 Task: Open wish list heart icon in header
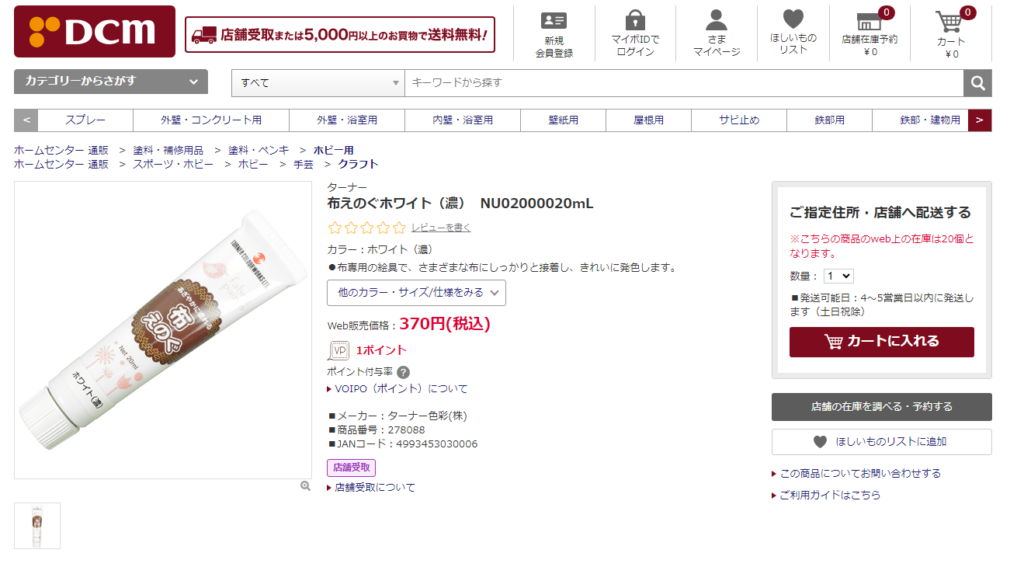[793, 19]
